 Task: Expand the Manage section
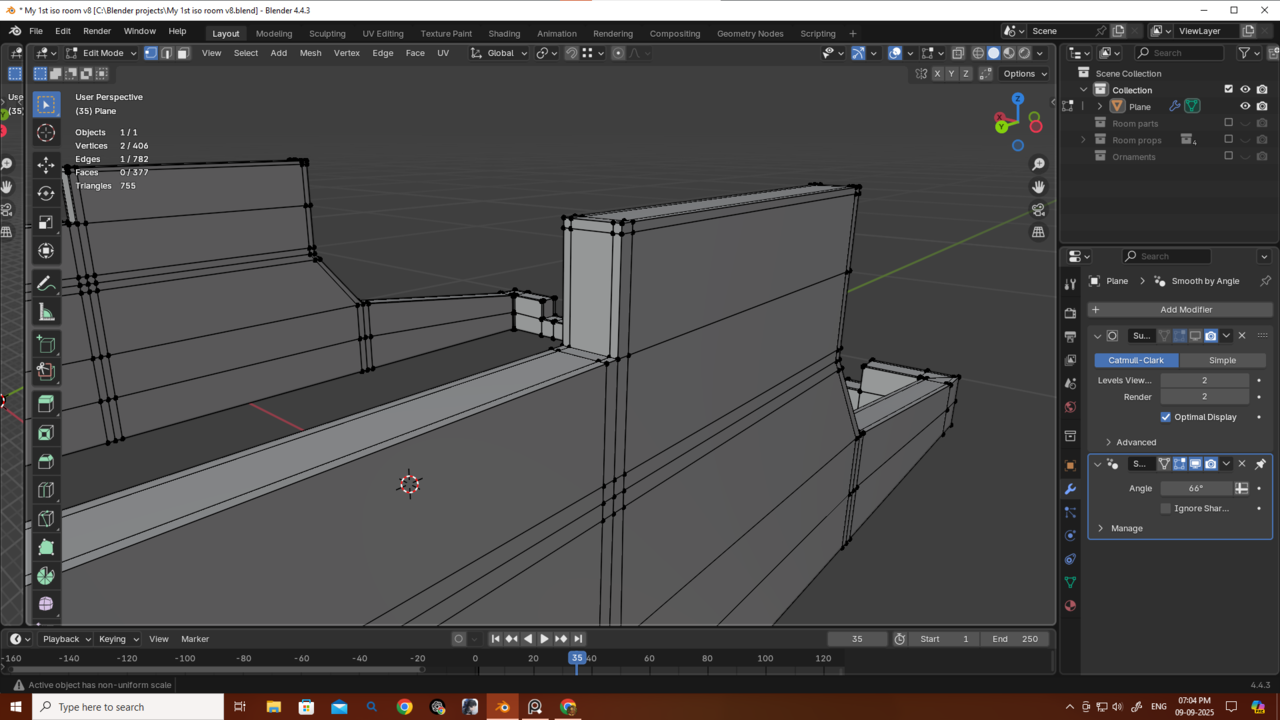pos(1126,528)
